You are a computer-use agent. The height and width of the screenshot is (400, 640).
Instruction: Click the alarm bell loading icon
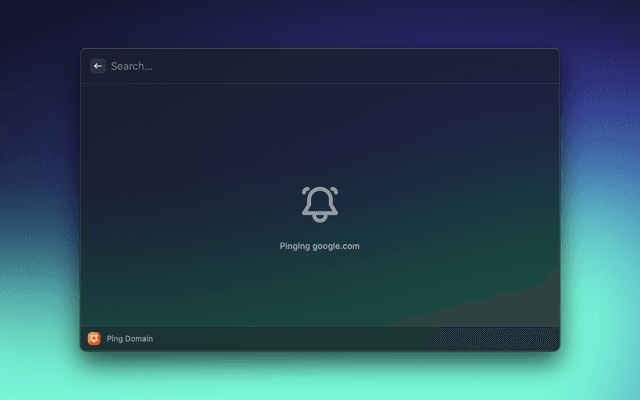click(320, 203)
